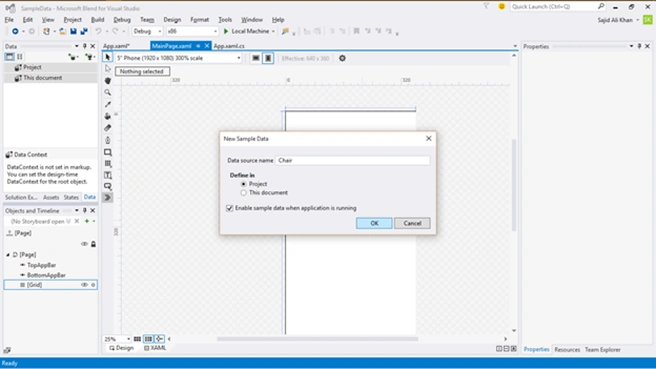Close storyboard X in Objects panel
Image resolution: width=656 pixels, height=369 pixels.
click(x=77, y=221)
